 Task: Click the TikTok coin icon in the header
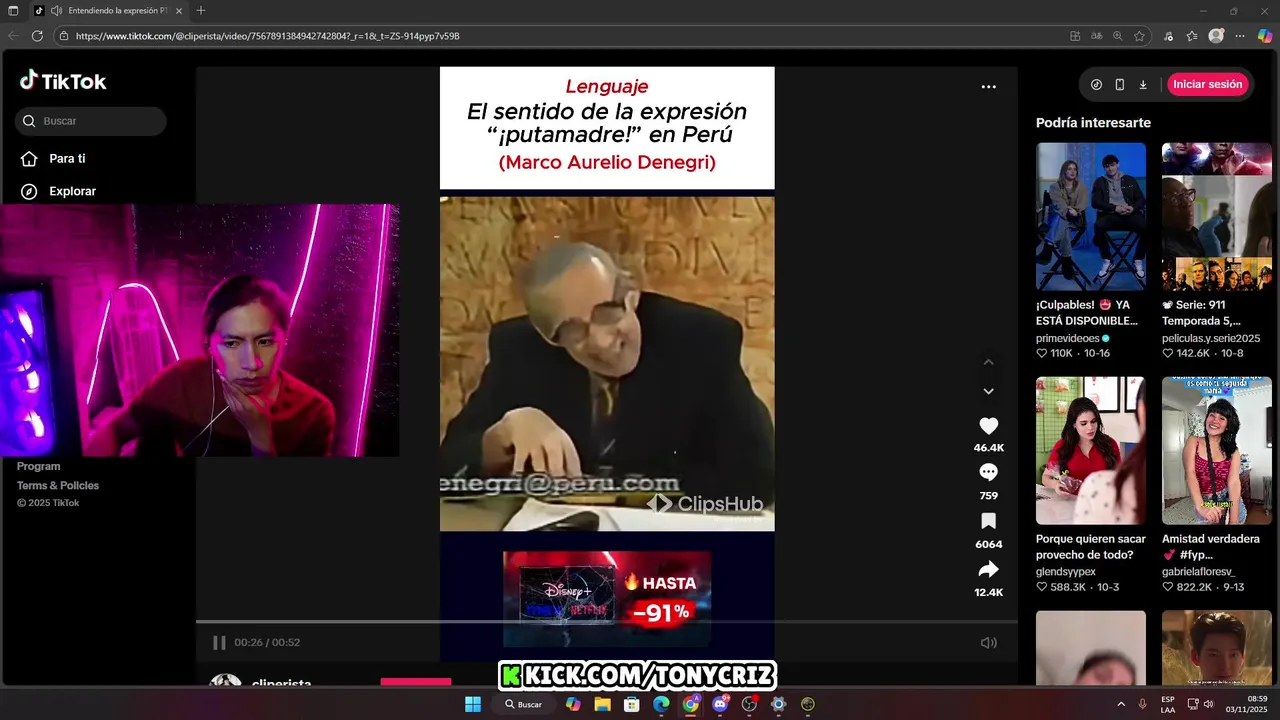[x=1096, y=85]
